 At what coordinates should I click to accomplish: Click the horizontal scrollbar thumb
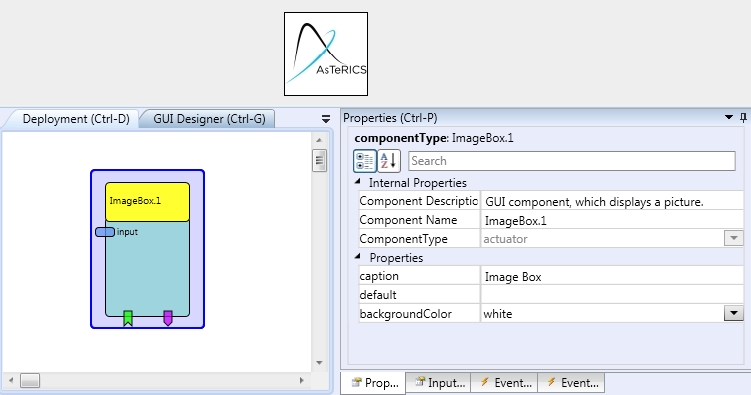(30, 381)
